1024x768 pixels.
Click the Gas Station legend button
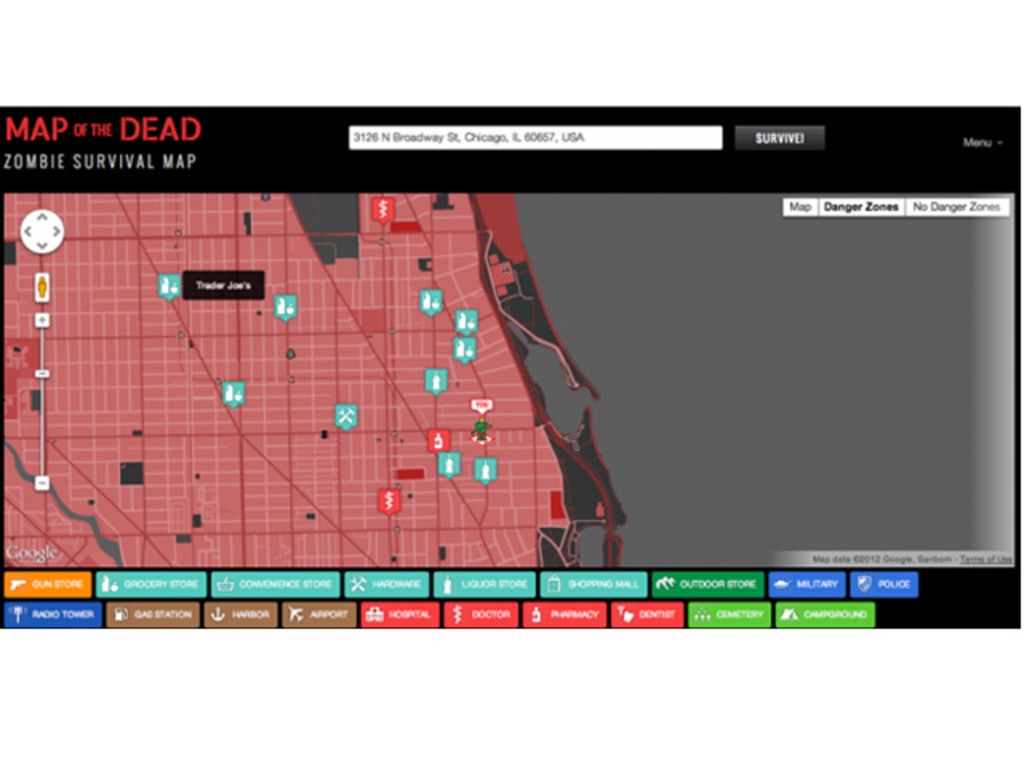[x=153, y=615]
